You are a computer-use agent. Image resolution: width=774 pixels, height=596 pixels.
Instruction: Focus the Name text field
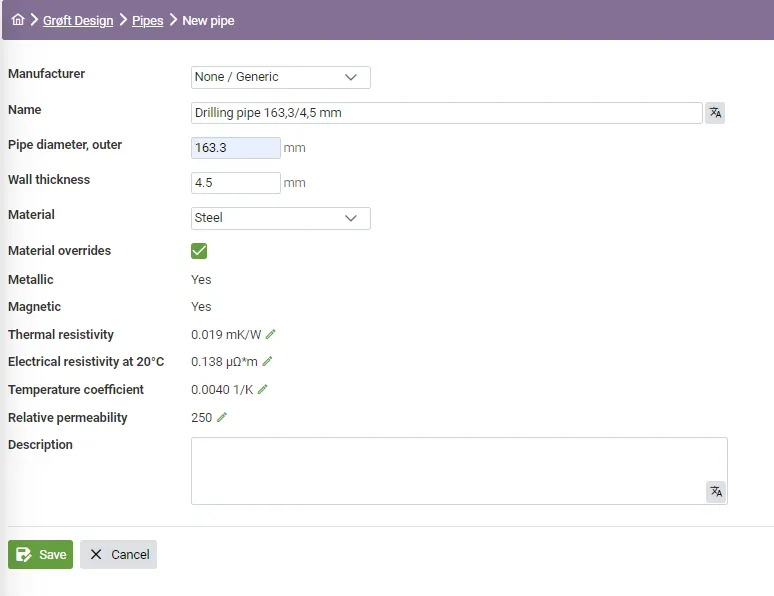click(x=446, y=113)
